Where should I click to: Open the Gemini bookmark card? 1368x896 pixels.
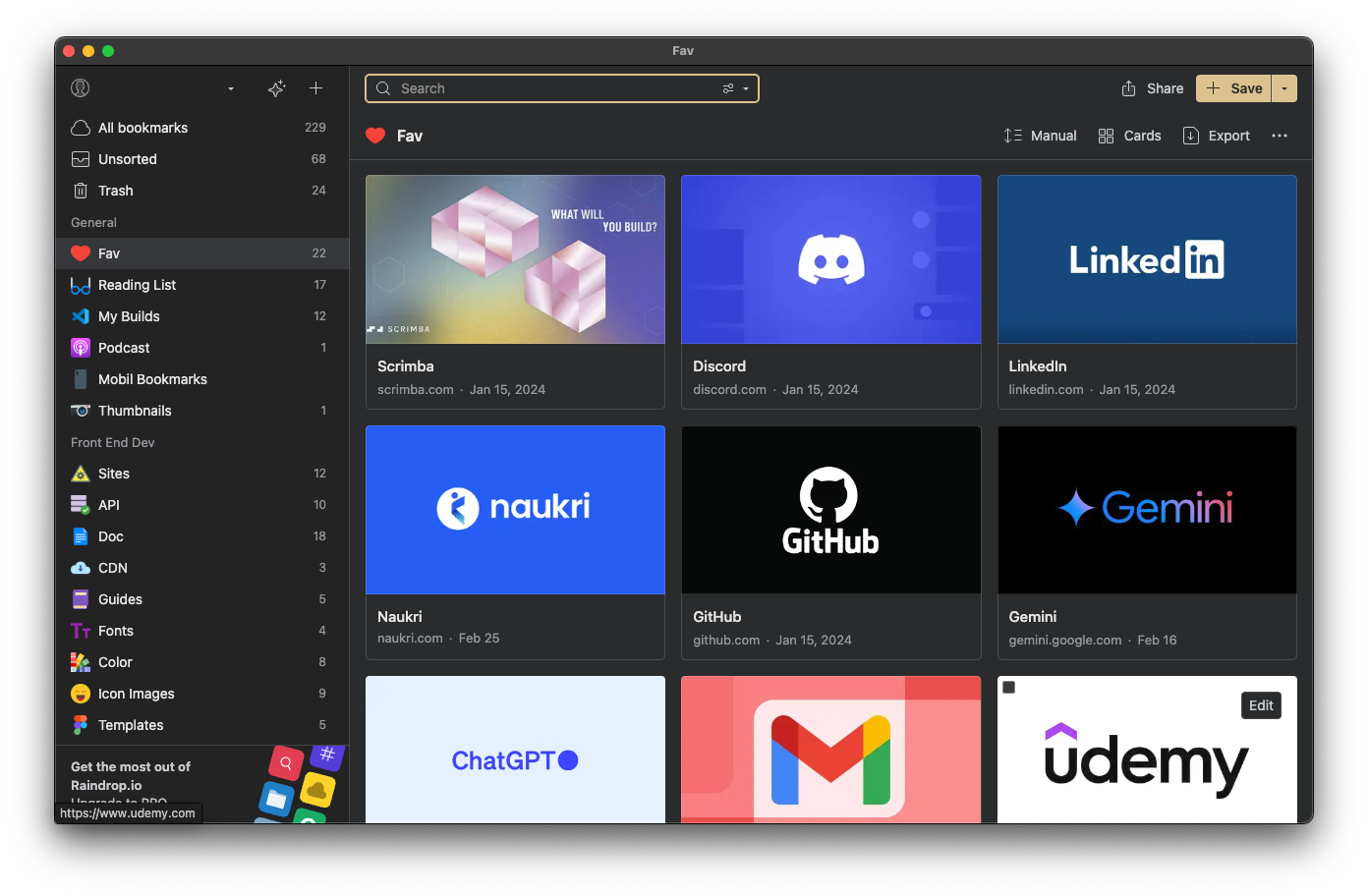pyautogui.click(x=1147, y=542)
